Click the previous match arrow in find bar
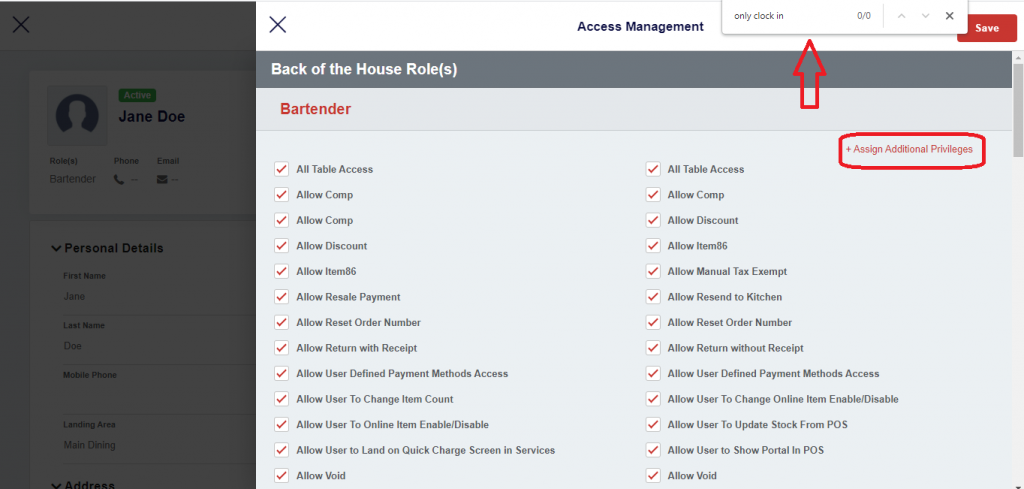Screen dimensions: 1024x489 (x=901, y=16)
